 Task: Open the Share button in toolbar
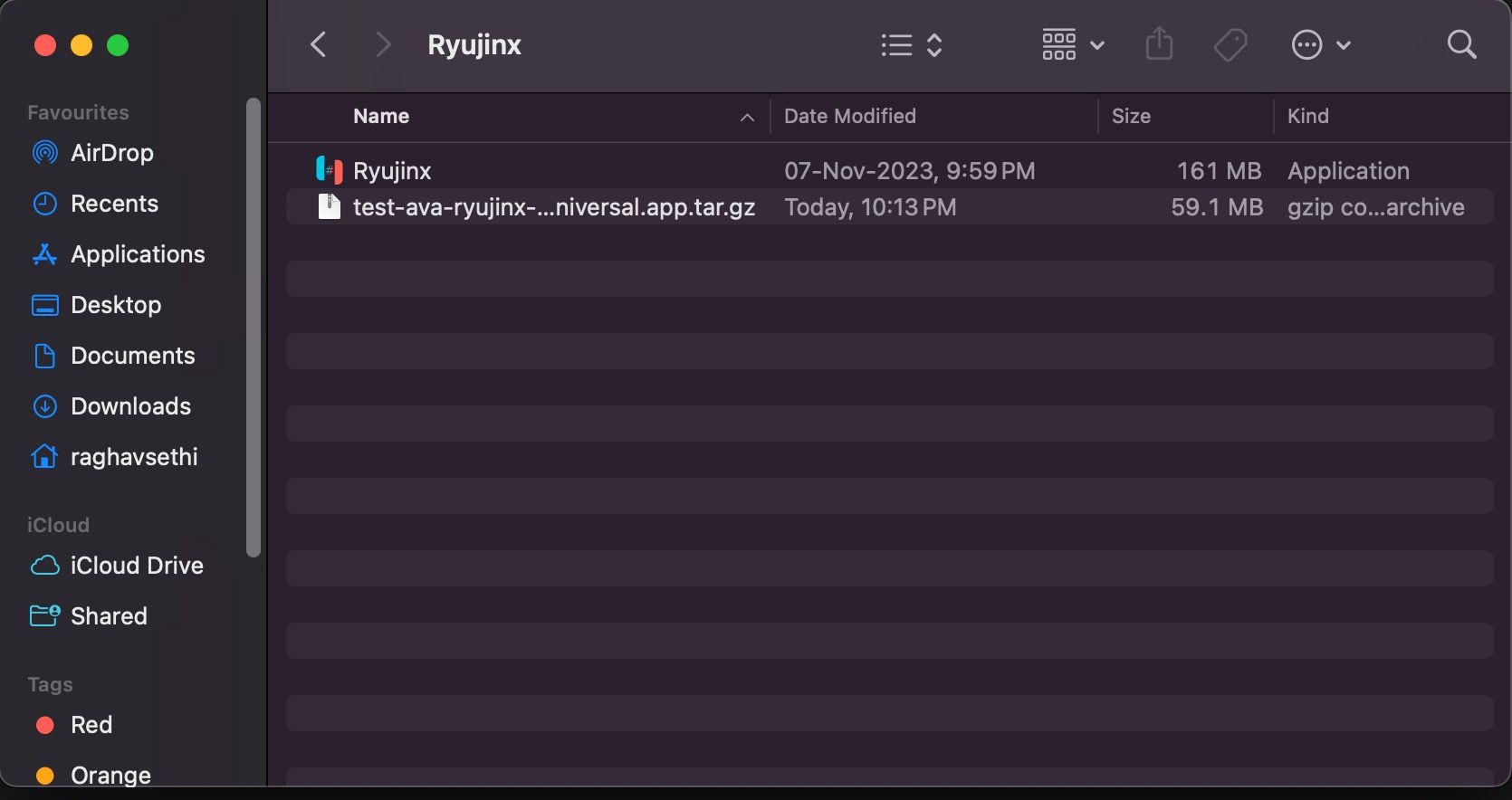point(1159,44)
